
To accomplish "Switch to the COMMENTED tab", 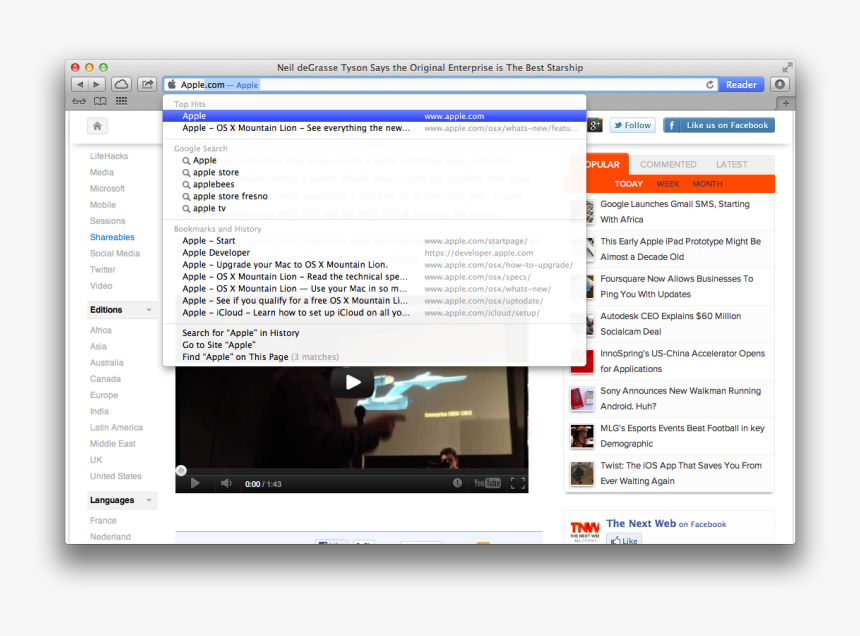I will 667,164.
